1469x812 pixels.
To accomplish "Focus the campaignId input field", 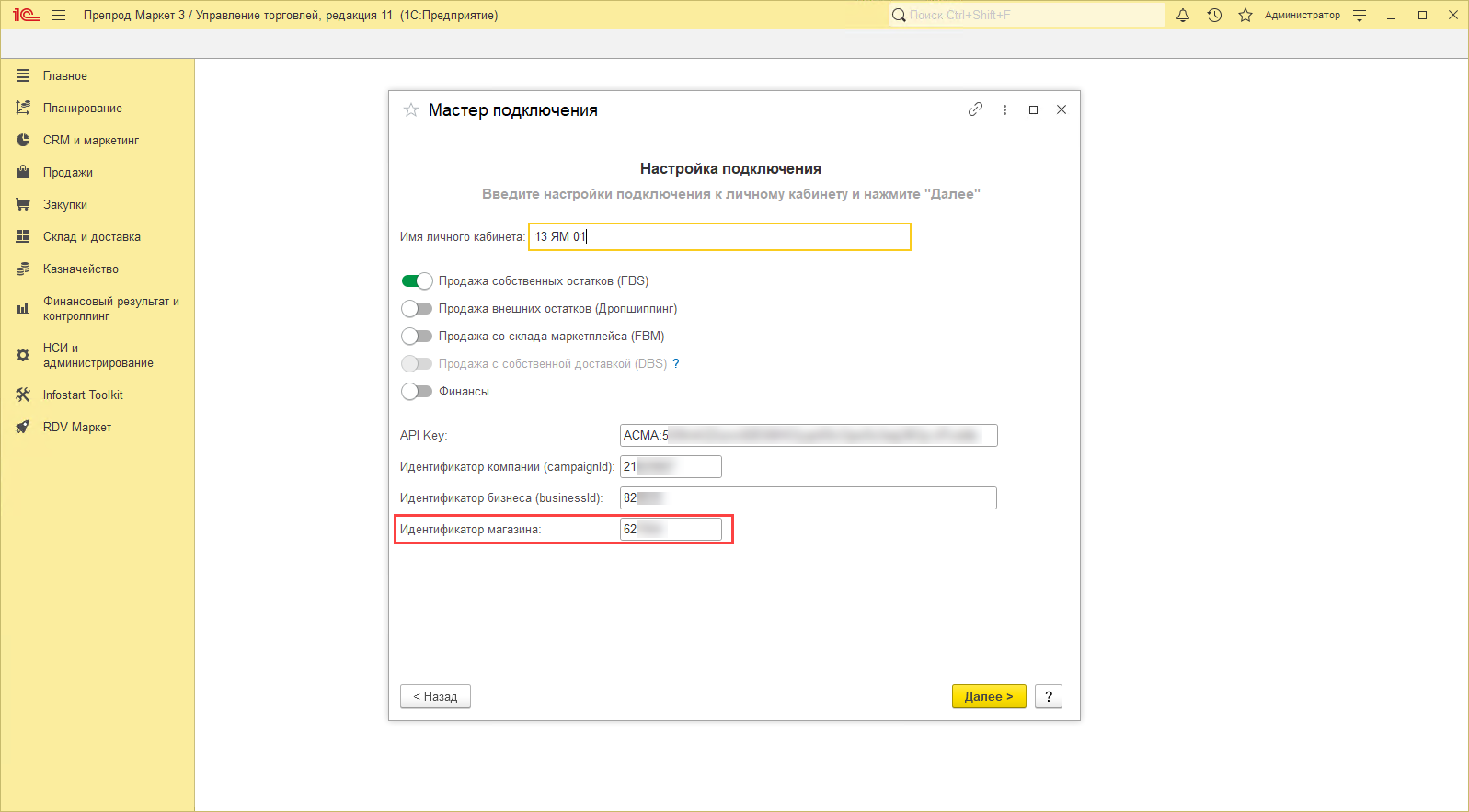I will click(x=671, y=466).
